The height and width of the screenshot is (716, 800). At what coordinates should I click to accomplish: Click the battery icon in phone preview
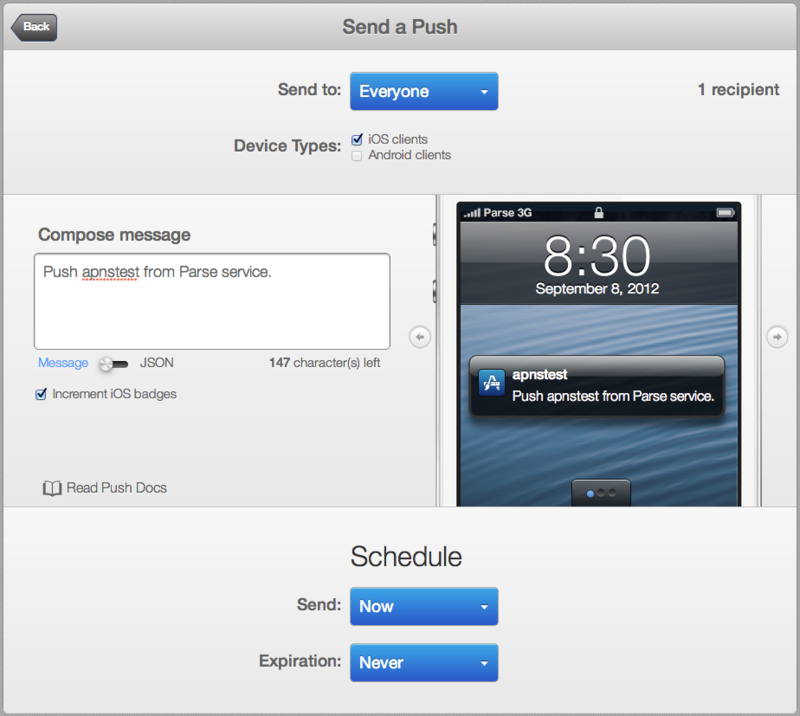click(x=726, y=213)
